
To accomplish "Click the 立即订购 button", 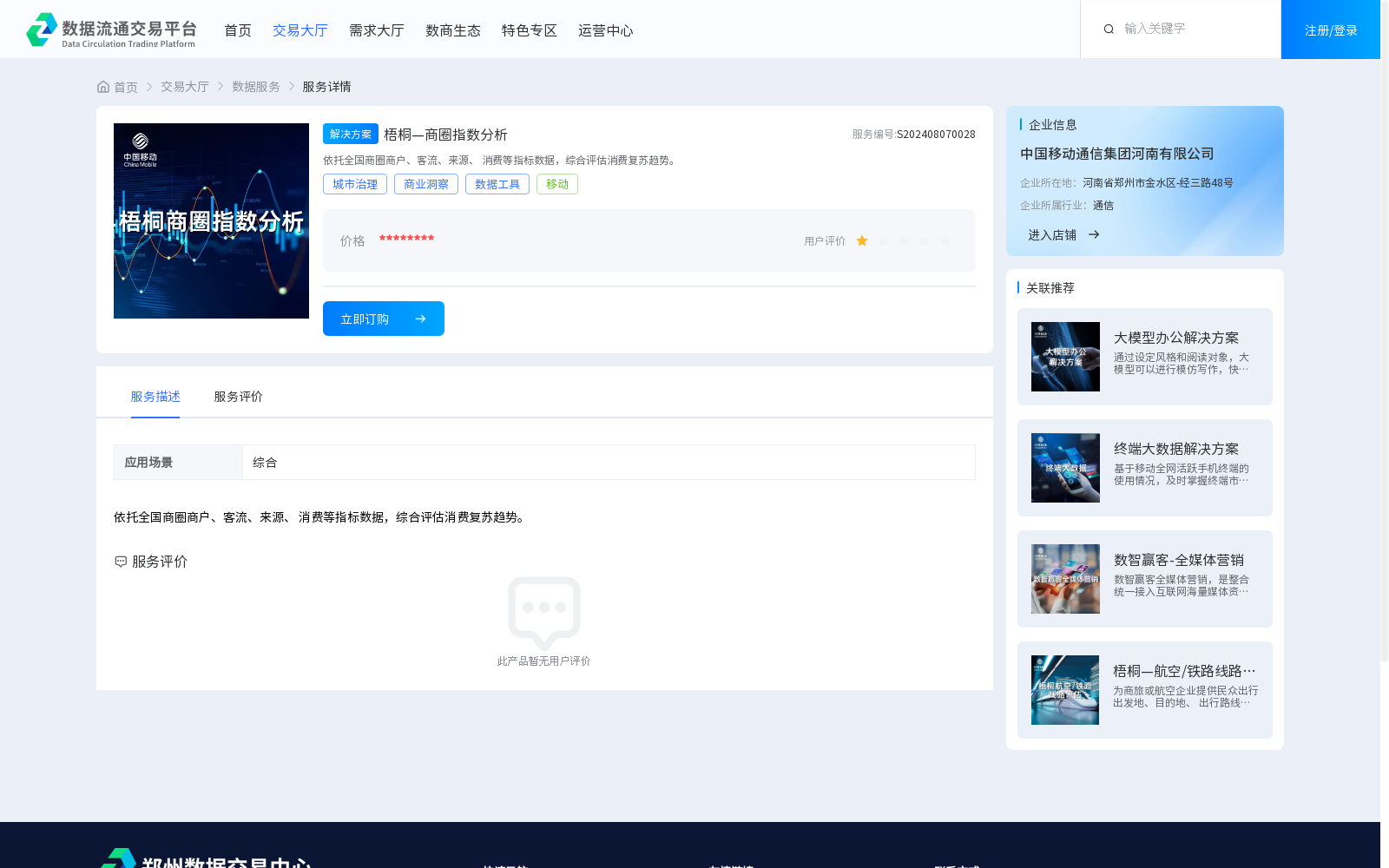I will click(x=384, y=319).
